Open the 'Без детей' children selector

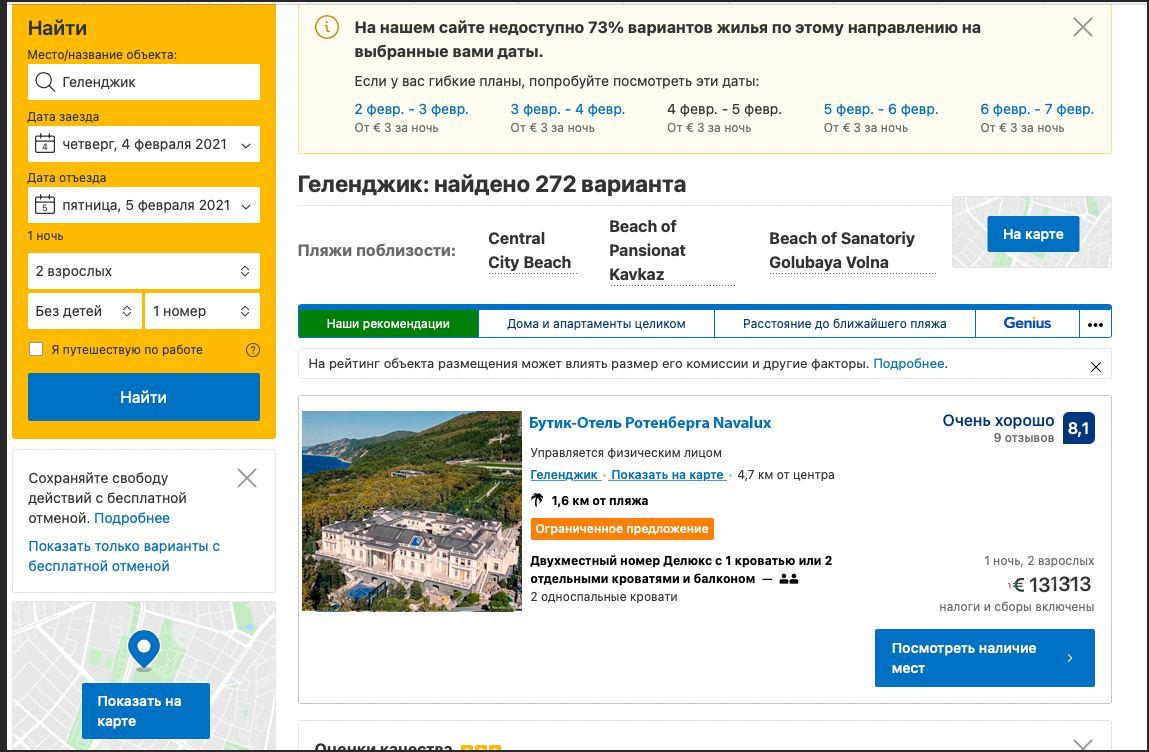point(84,311)
